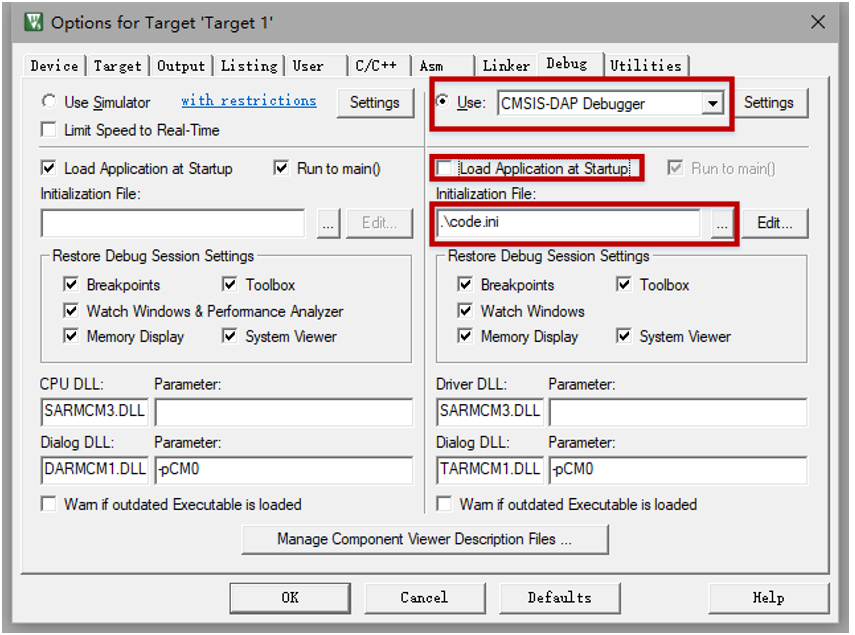The height and width of the screenshot is (635, 855).
Task: Click Edit button next to code.ini
Action: [x=775, y=224]
